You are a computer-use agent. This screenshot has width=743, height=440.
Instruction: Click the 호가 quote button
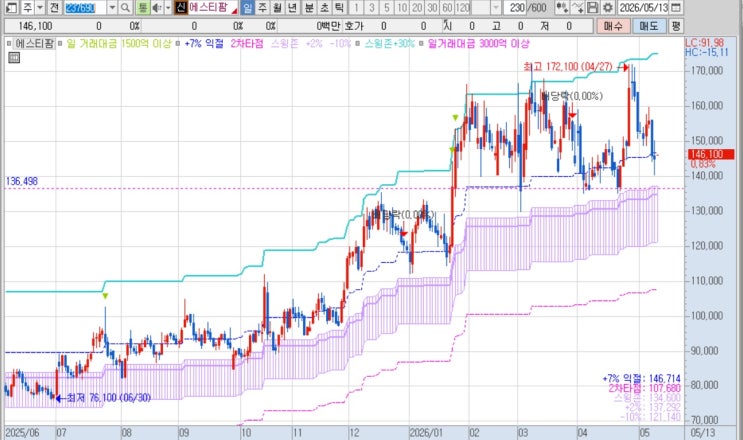(x=354, y=26)
